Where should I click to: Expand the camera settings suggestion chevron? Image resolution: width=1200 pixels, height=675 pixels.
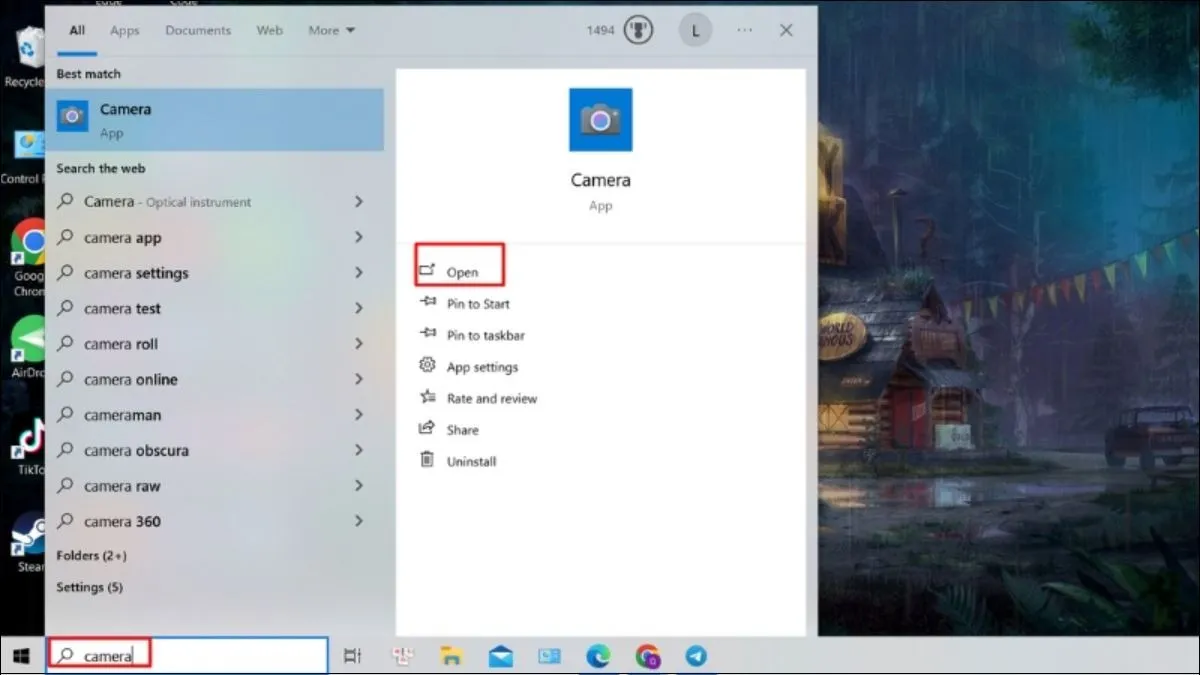[x=358, y=273]
